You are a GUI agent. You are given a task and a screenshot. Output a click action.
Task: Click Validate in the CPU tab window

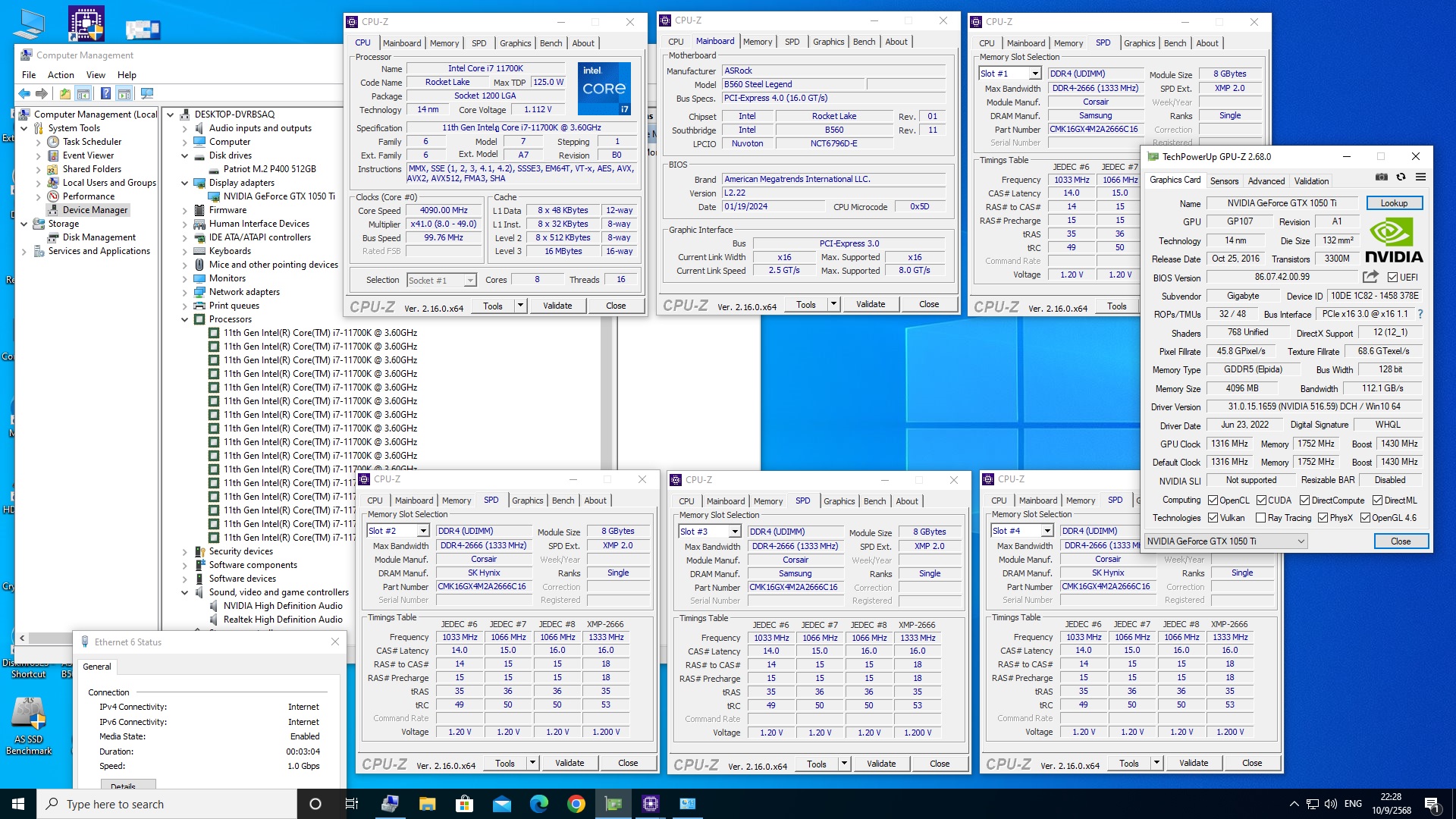pyautogui.click(x=557, y=306)
